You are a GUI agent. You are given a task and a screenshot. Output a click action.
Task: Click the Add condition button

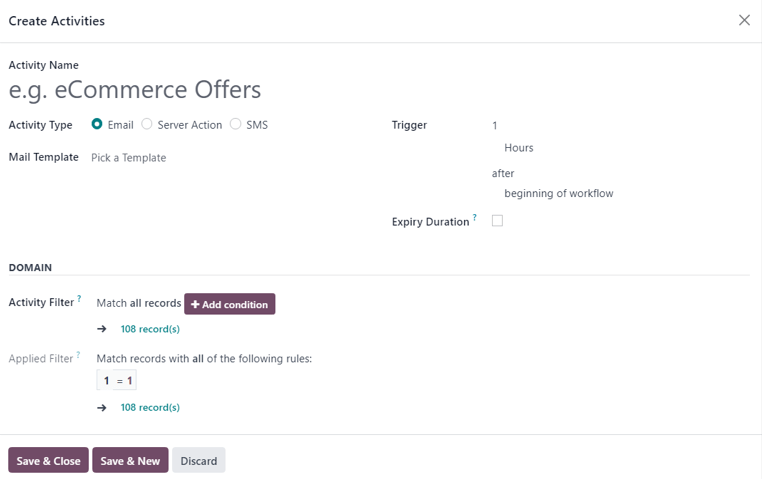229,304
